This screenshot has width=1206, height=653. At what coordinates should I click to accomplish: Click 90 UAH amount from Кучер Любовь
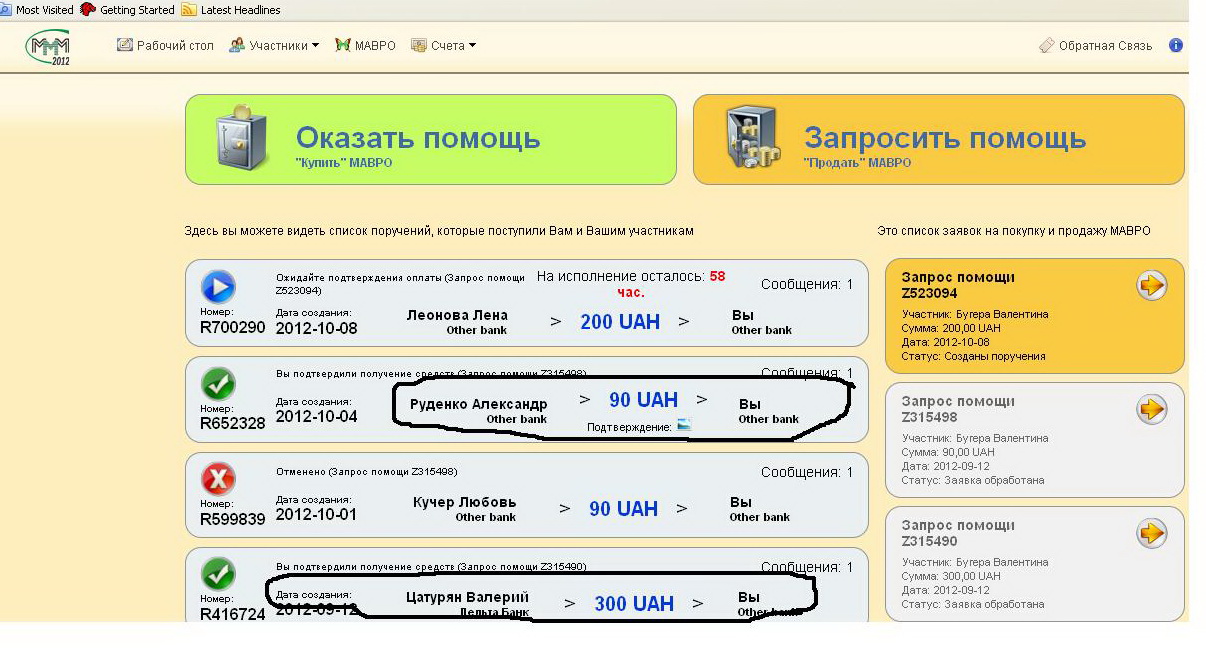624,509
